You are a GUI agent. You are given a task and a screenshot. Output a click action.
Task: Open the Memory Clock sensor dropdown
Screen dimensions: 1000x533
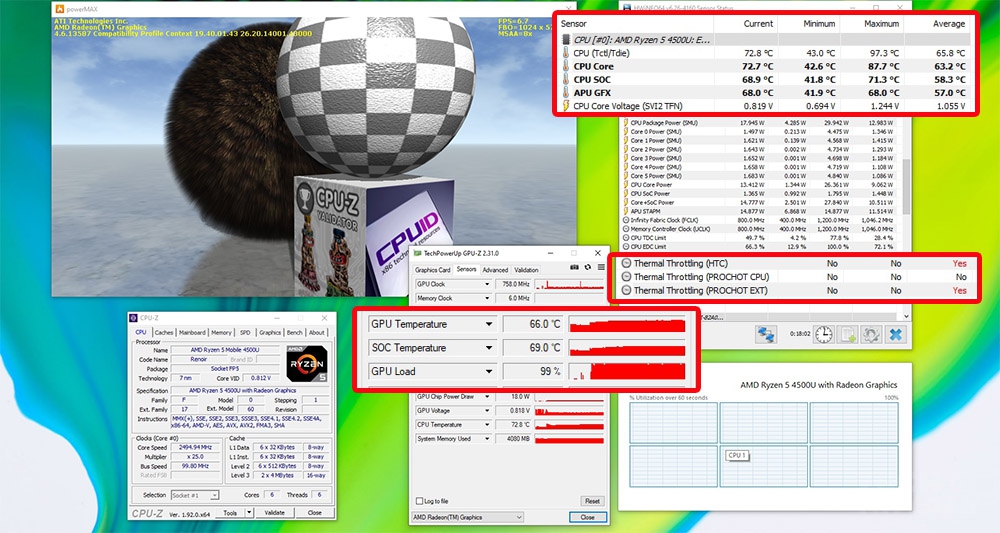[487, 298]
